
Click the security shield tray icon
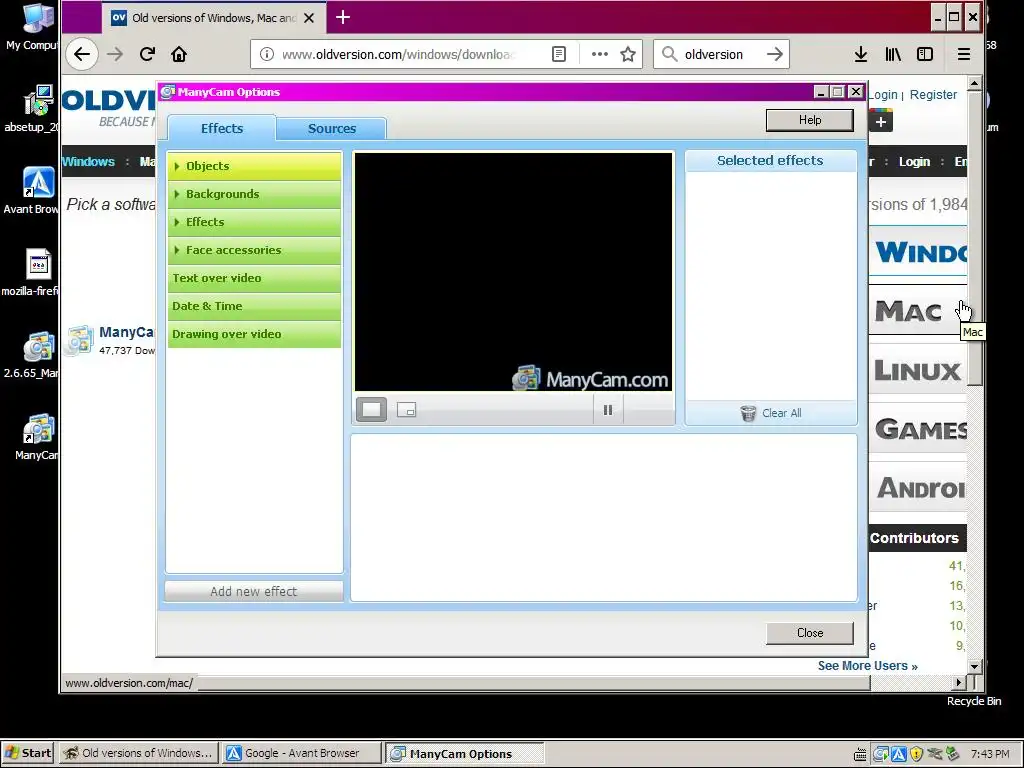coord(916,754)
